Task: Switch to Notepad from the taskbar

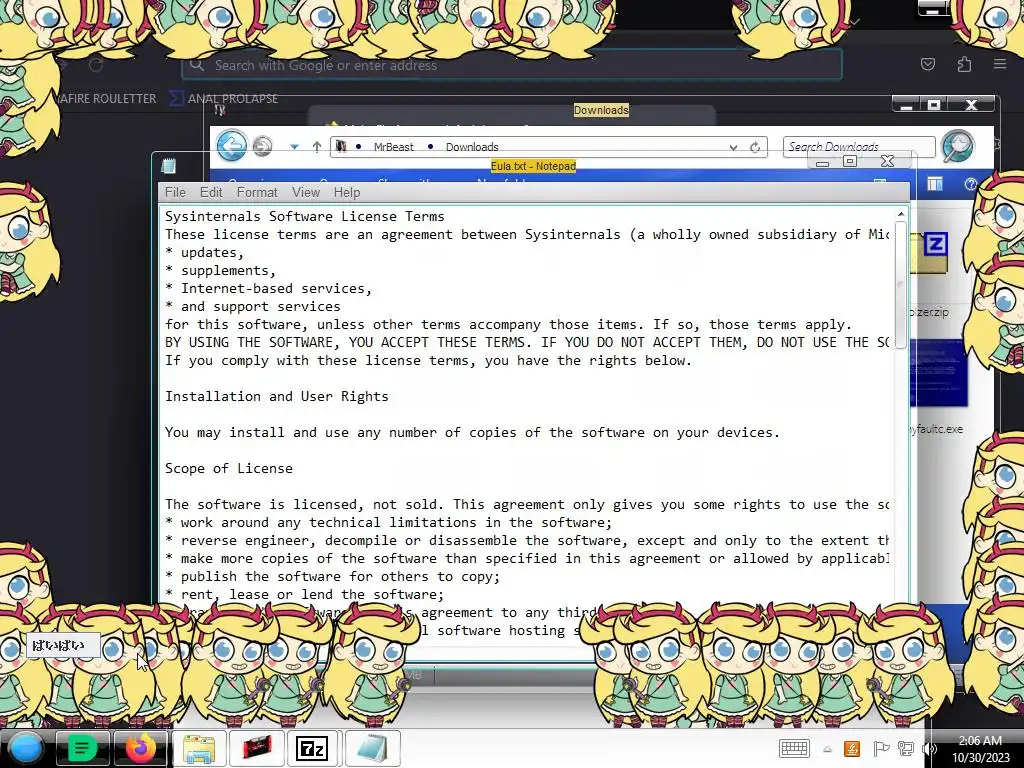Action: pos(372,748)
